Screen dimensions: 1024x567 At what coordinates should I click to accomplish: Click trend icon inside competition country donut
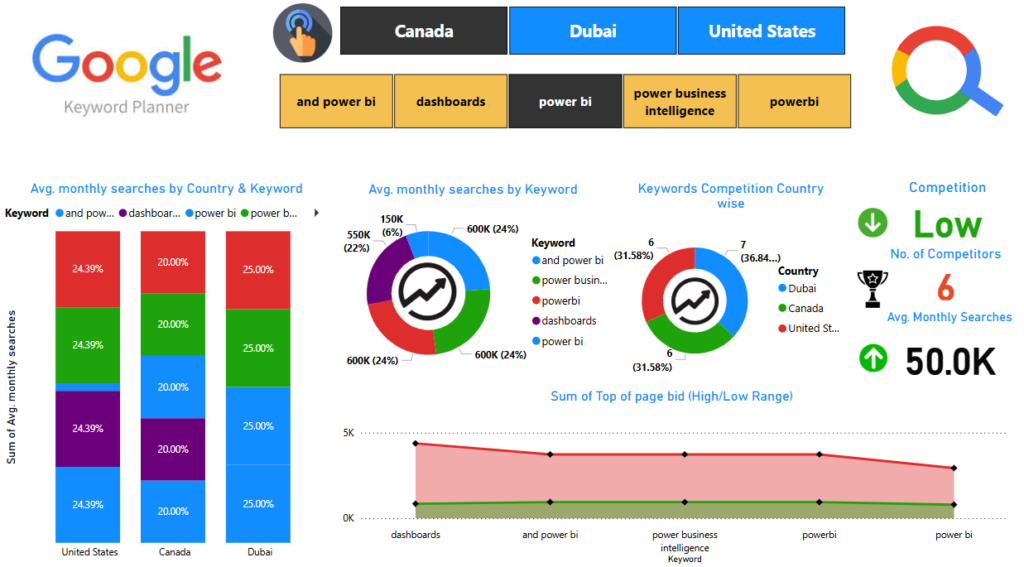coord(695,300)
